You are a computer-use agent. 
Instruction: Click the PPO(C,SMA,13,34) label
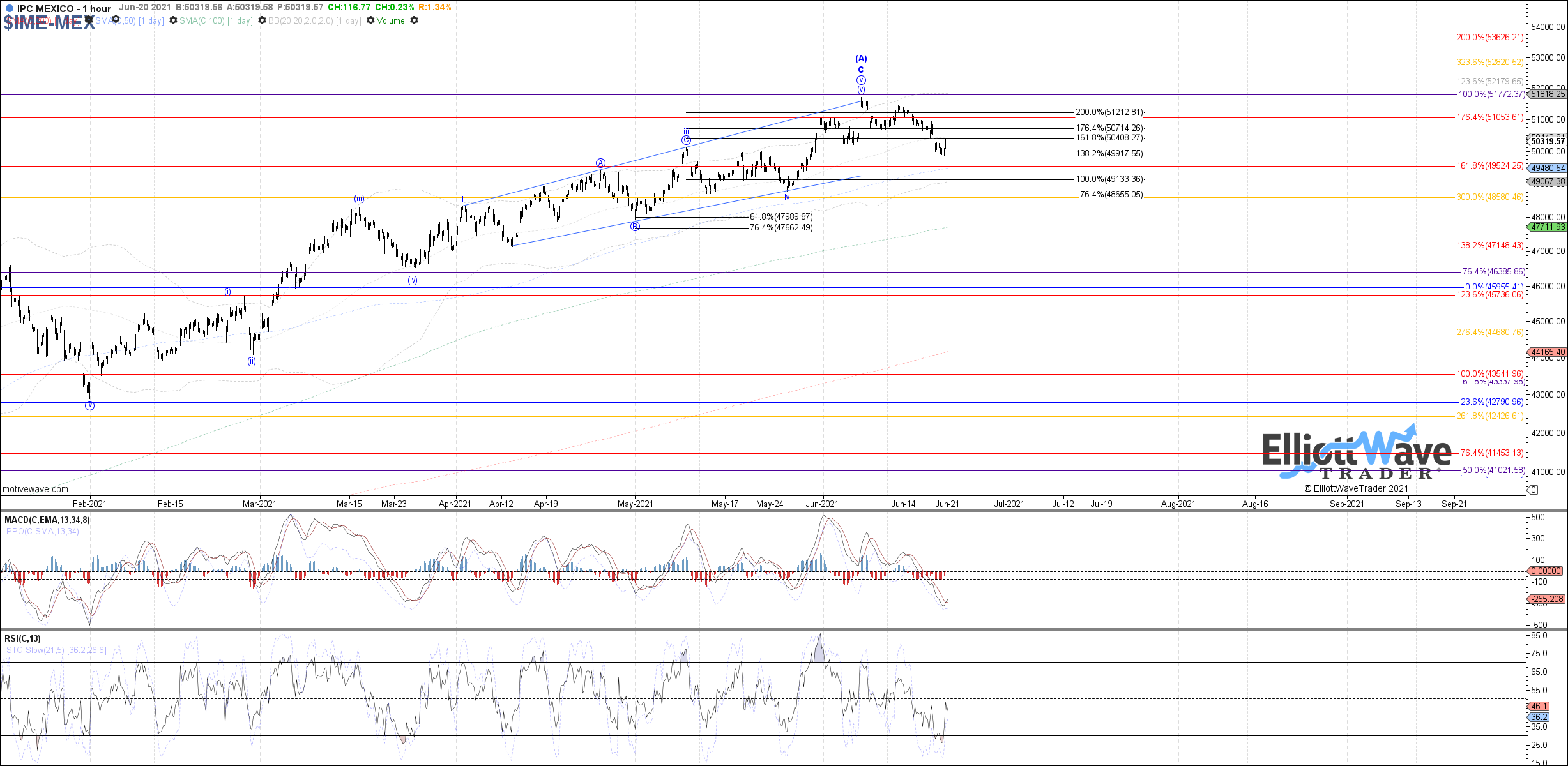(x=43, y=531)
